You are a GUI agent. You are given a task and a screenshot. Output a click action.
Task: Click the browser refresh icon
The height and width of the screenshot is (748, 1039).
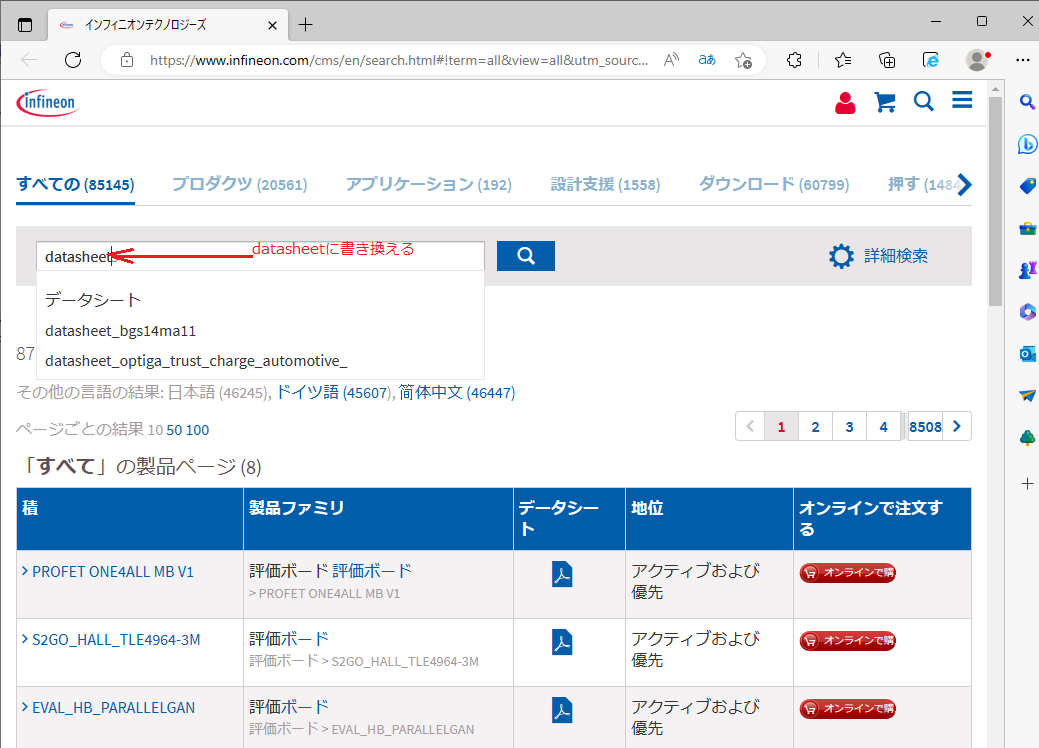click(73, 60)
